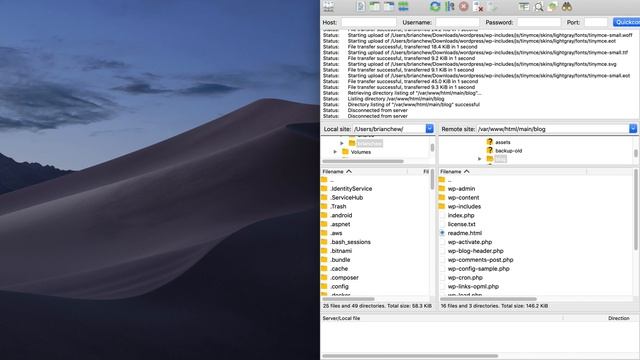Toggle the message log display icon
The height and width of the screenshot is (360, 640).
(360, 7)
